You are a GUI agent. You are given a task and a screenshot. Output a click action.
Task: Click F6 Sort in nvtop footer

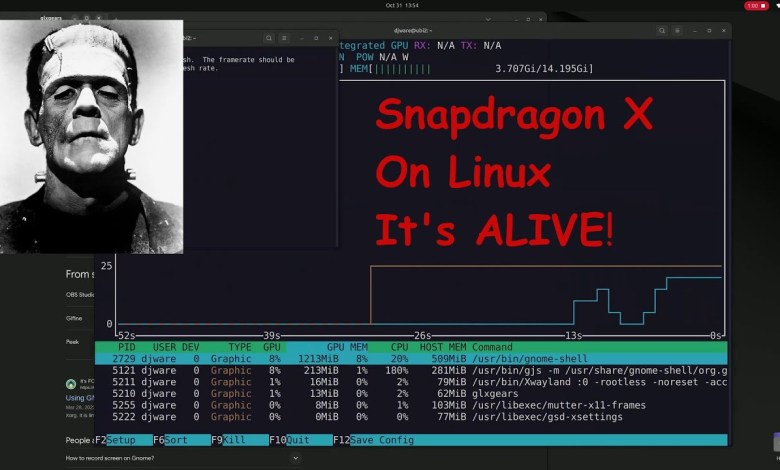pyautogui.click(x=182, y=440)
